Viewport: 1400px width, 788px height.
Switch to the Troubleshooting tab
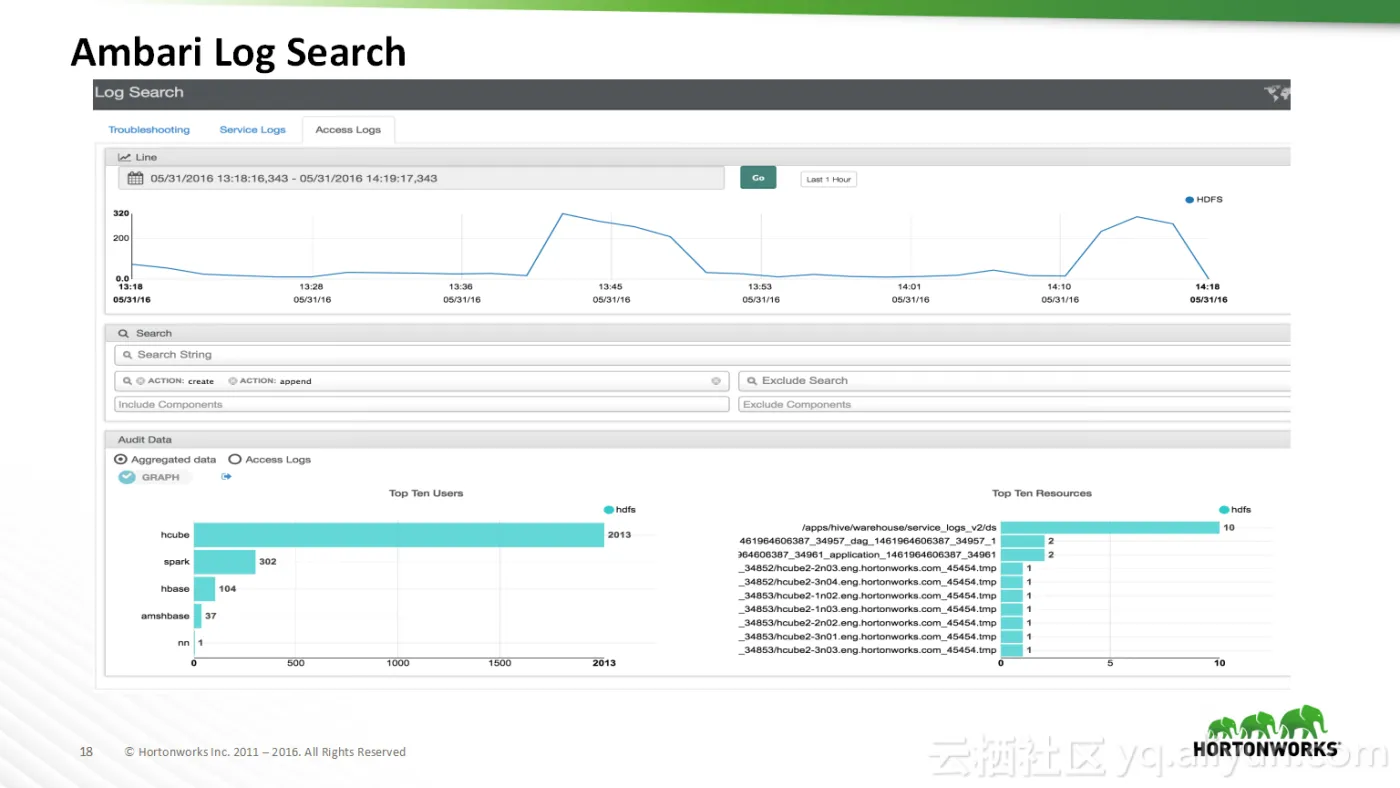click(x=149, y=130)
